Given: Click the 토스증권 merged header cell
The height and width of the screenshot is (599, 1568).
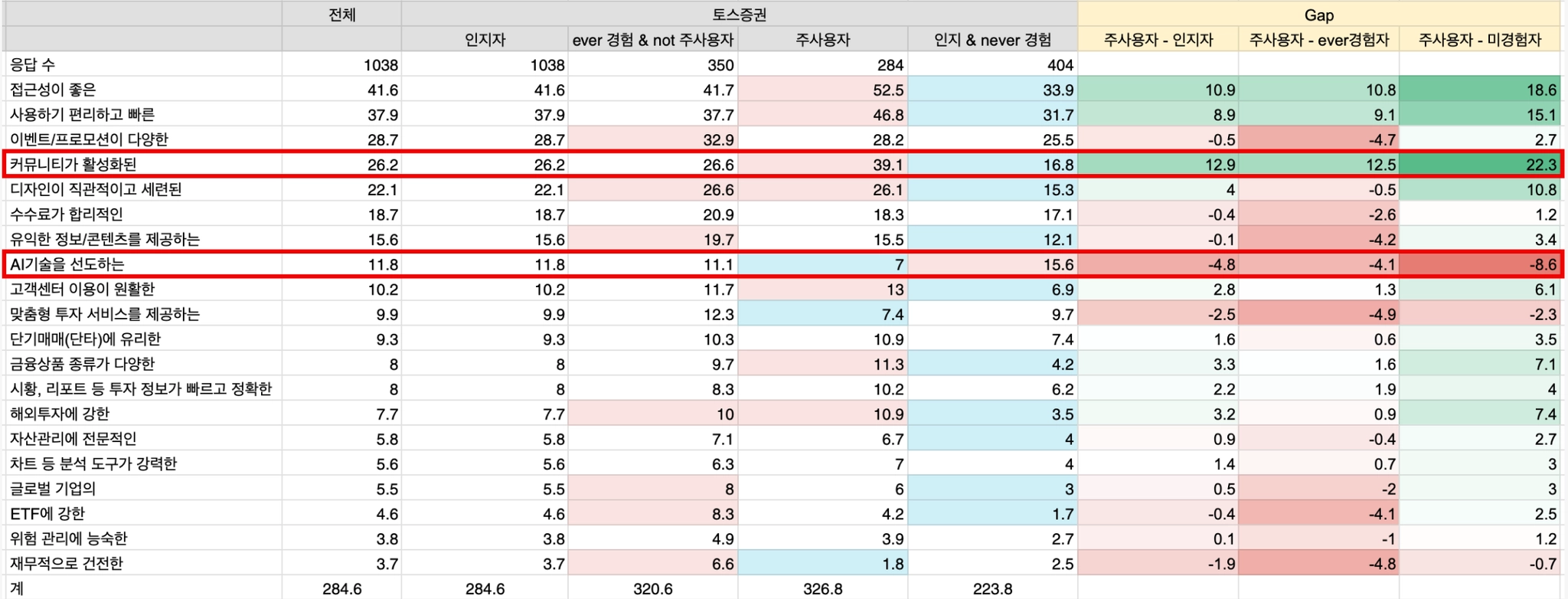Looking at the screenshot, I should pyautogui.click(x=739, y=15).
